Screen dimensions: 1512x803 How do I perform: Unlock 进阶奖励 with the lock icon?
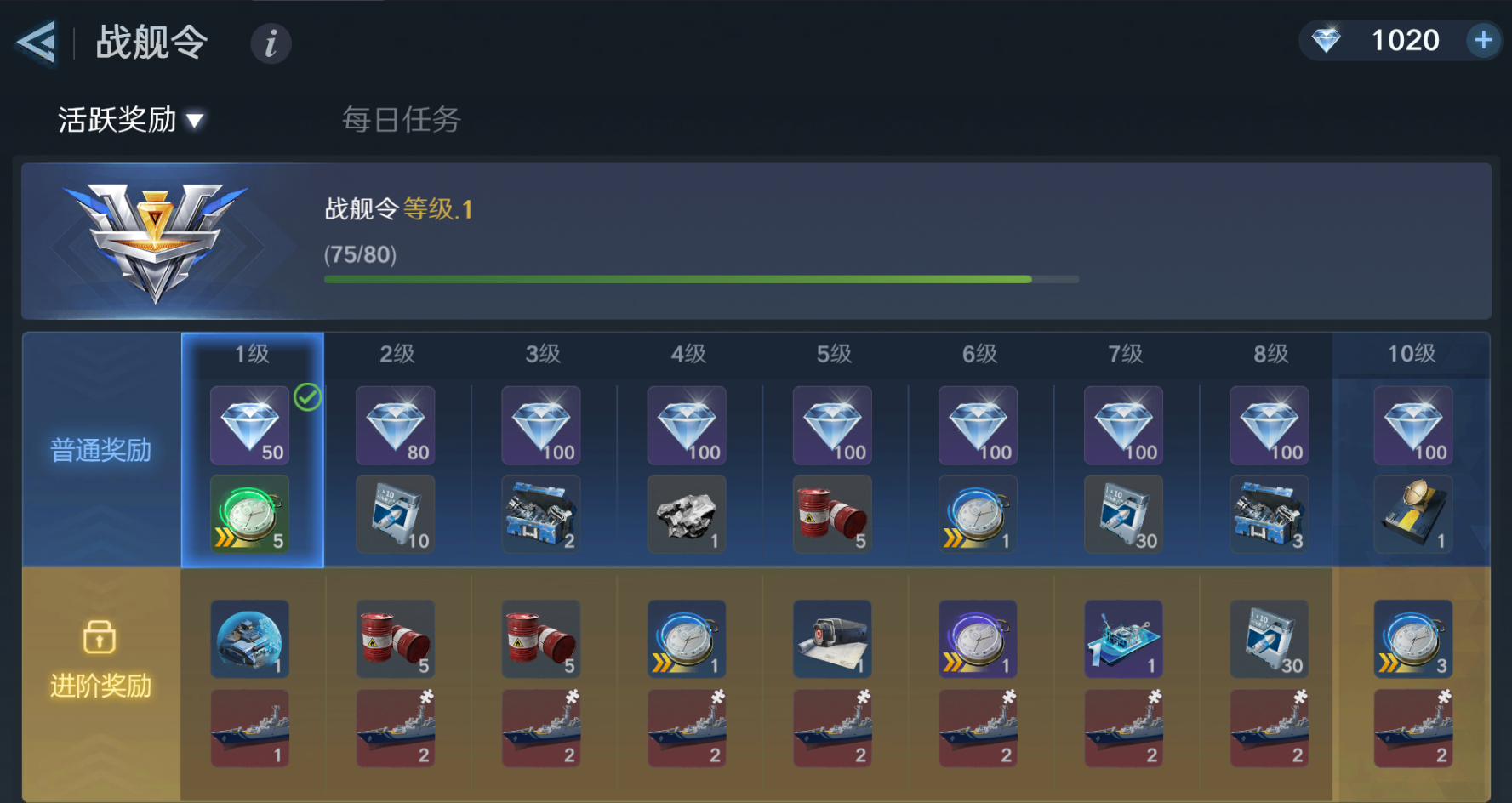point(100,636)
